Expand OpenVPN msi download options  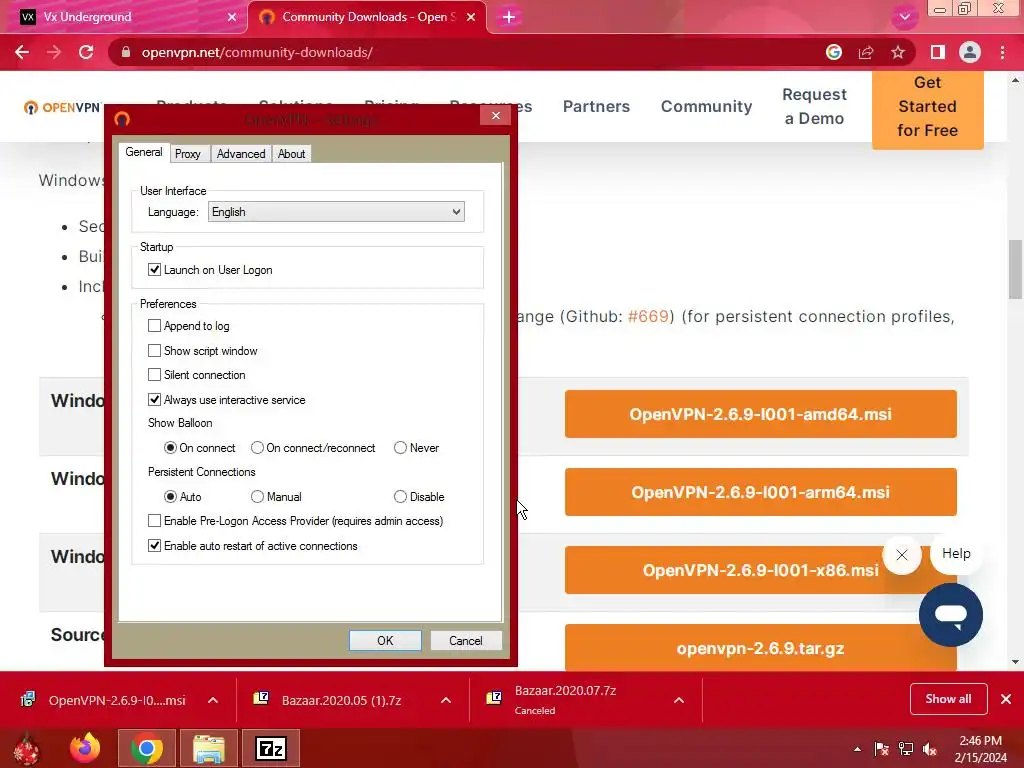[213, 700]
